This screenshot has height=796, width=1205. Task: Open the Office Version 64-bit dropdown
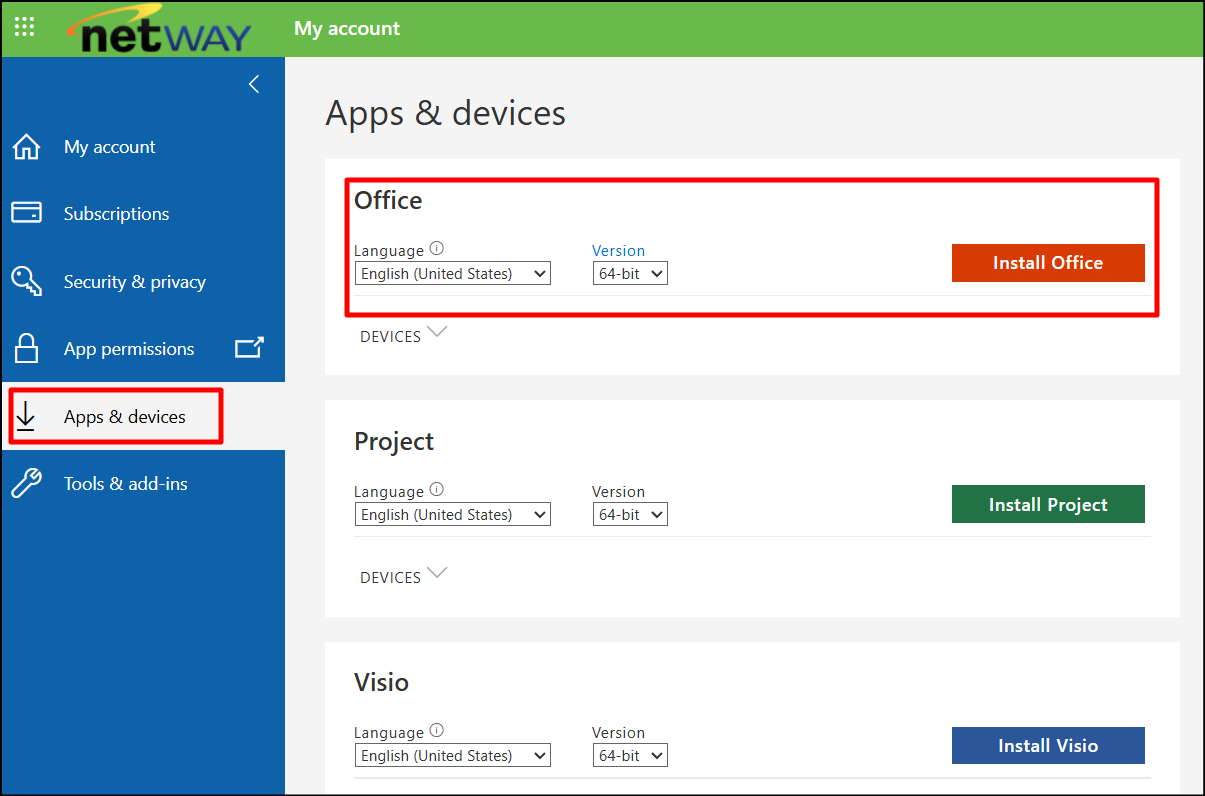630,273
